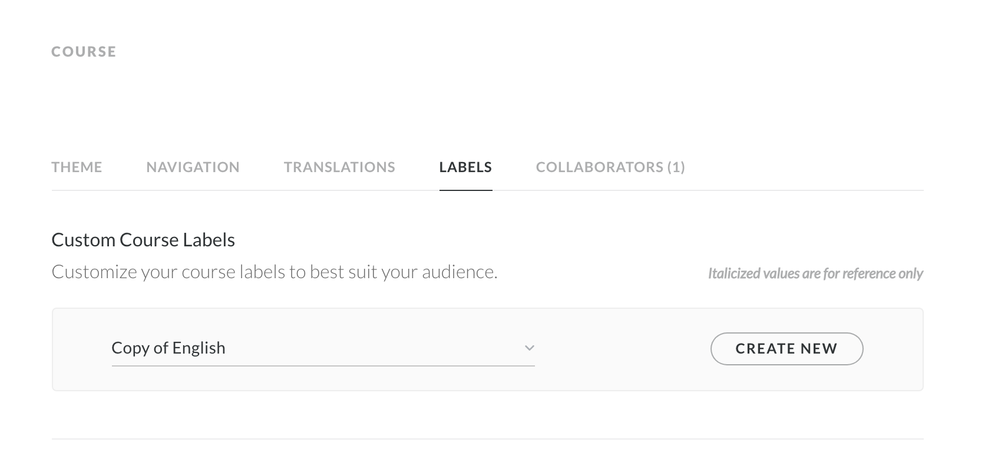Switch to the Navigation tab
Image resolution: width=998 pixels, height=455 pixels.
[x=193, y=167]
